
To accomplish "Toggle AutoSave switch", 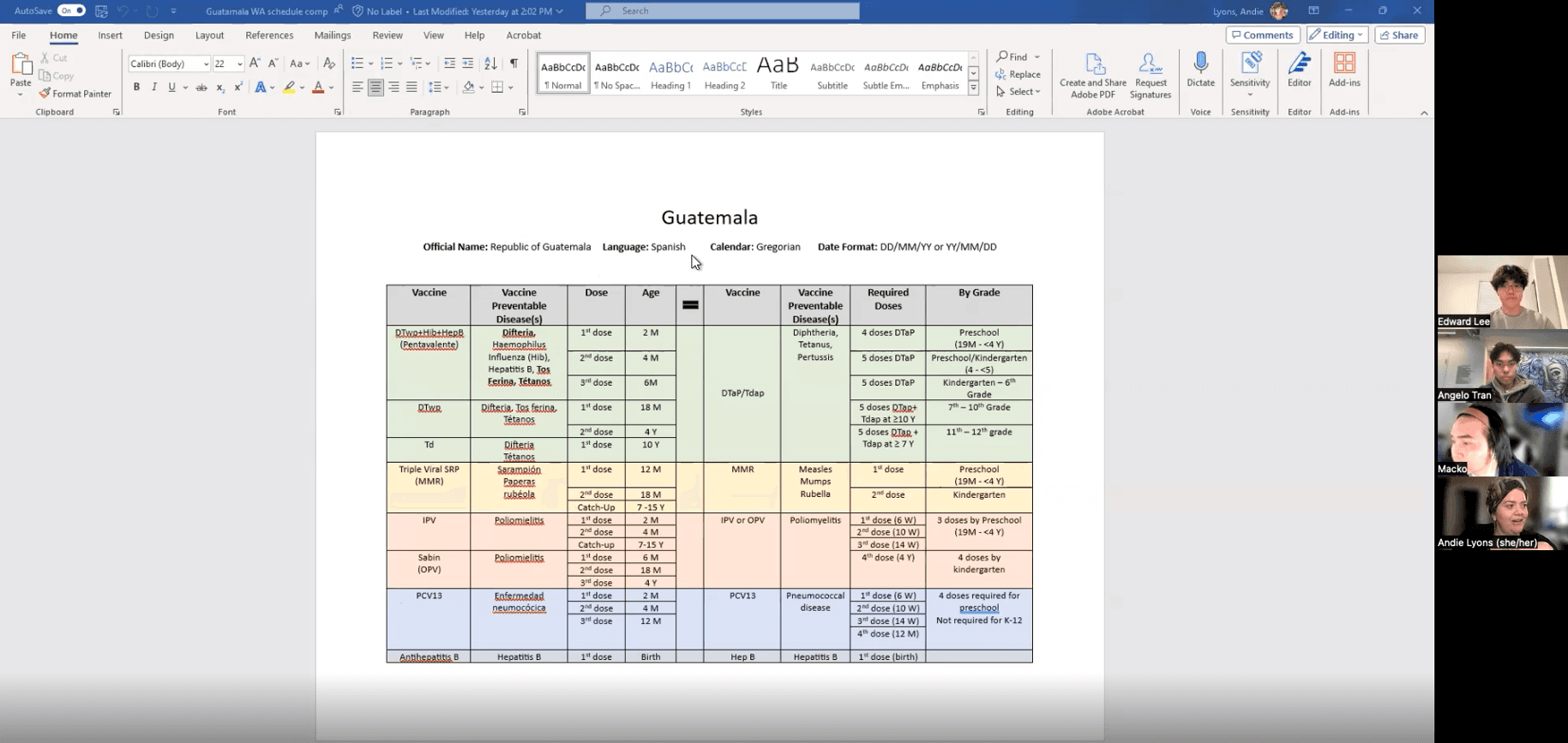I will point(71,11).
